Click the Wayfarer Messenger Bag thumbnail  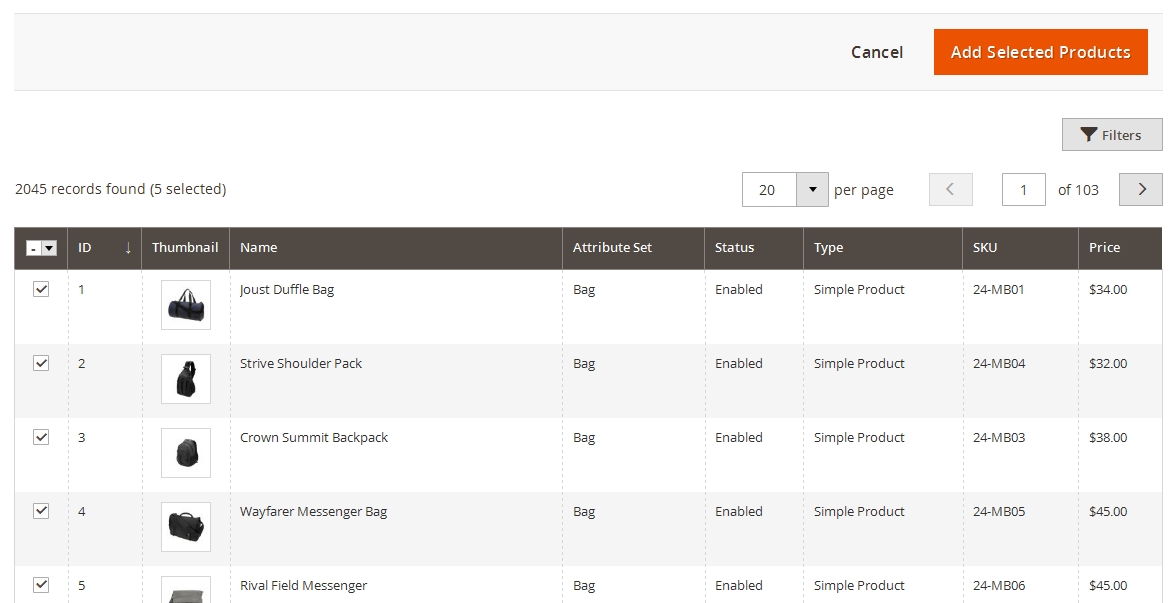[x=186, y=527]
